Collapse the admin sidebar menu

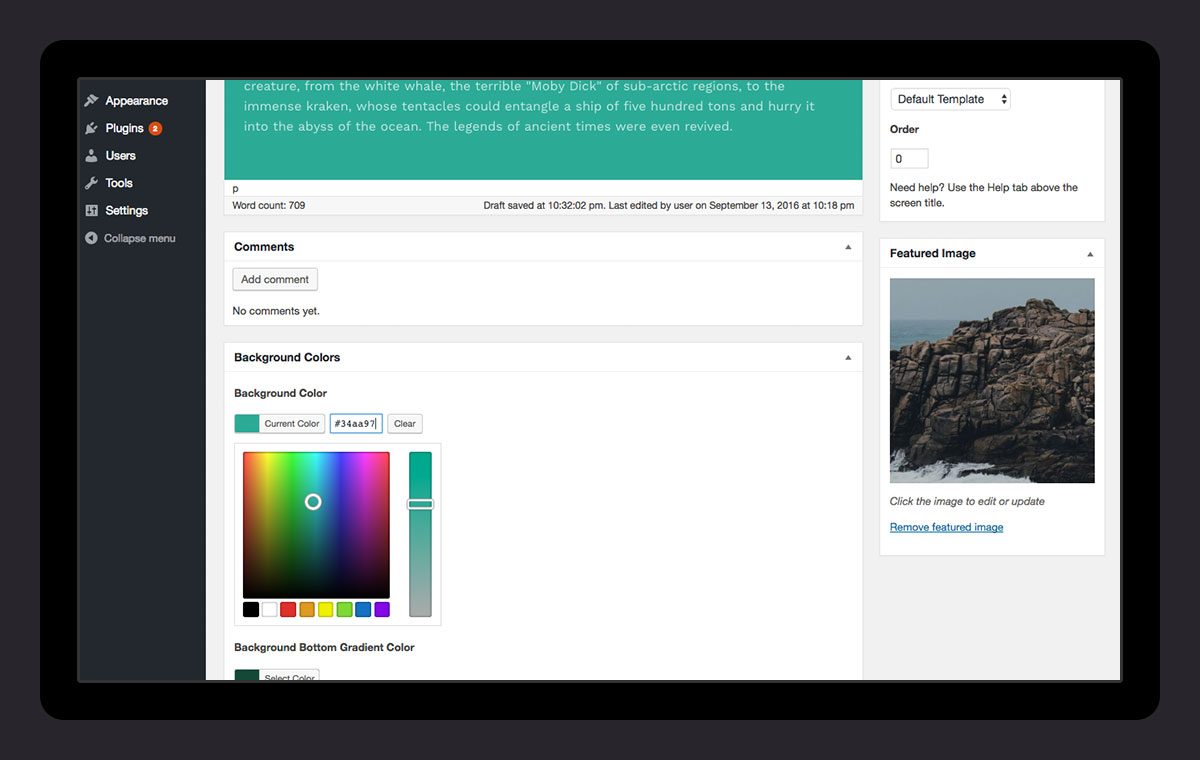(x=130, y=238)
